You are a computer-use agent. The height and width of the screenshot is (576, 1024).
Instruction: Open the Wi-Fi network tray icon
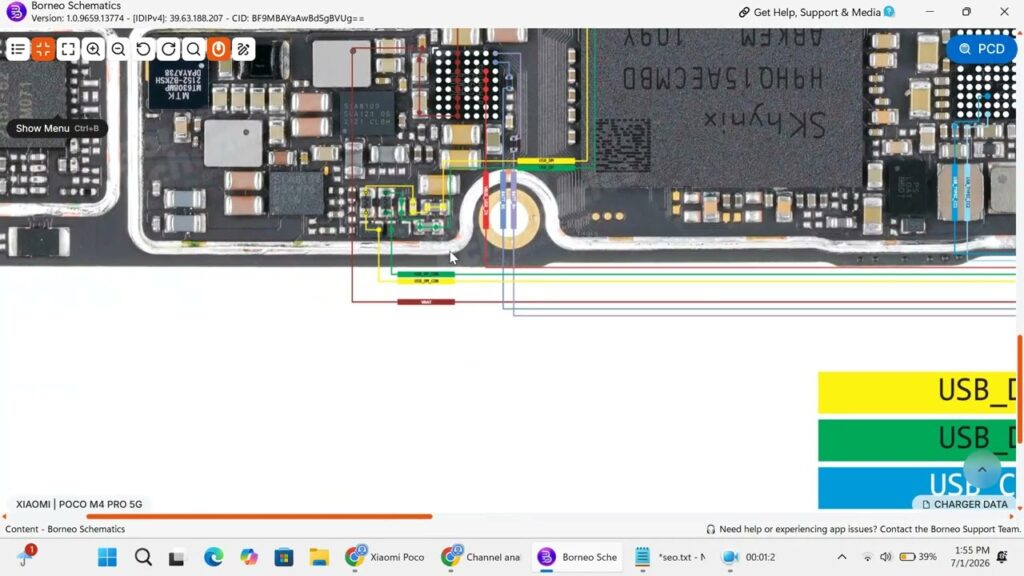(867, 557)
